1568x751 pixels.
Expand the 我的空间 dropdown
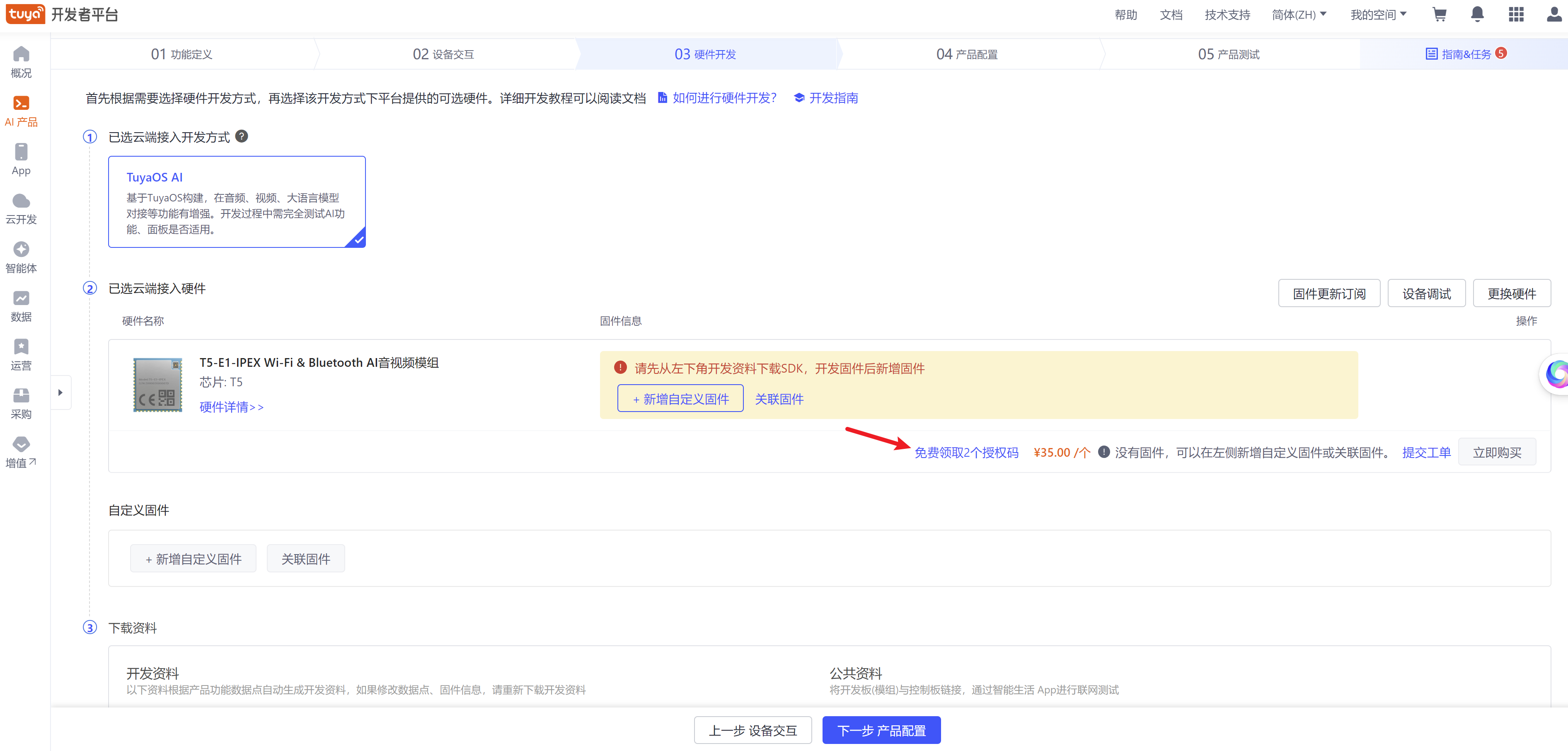pyautogui.click(x=1378, y=15)
